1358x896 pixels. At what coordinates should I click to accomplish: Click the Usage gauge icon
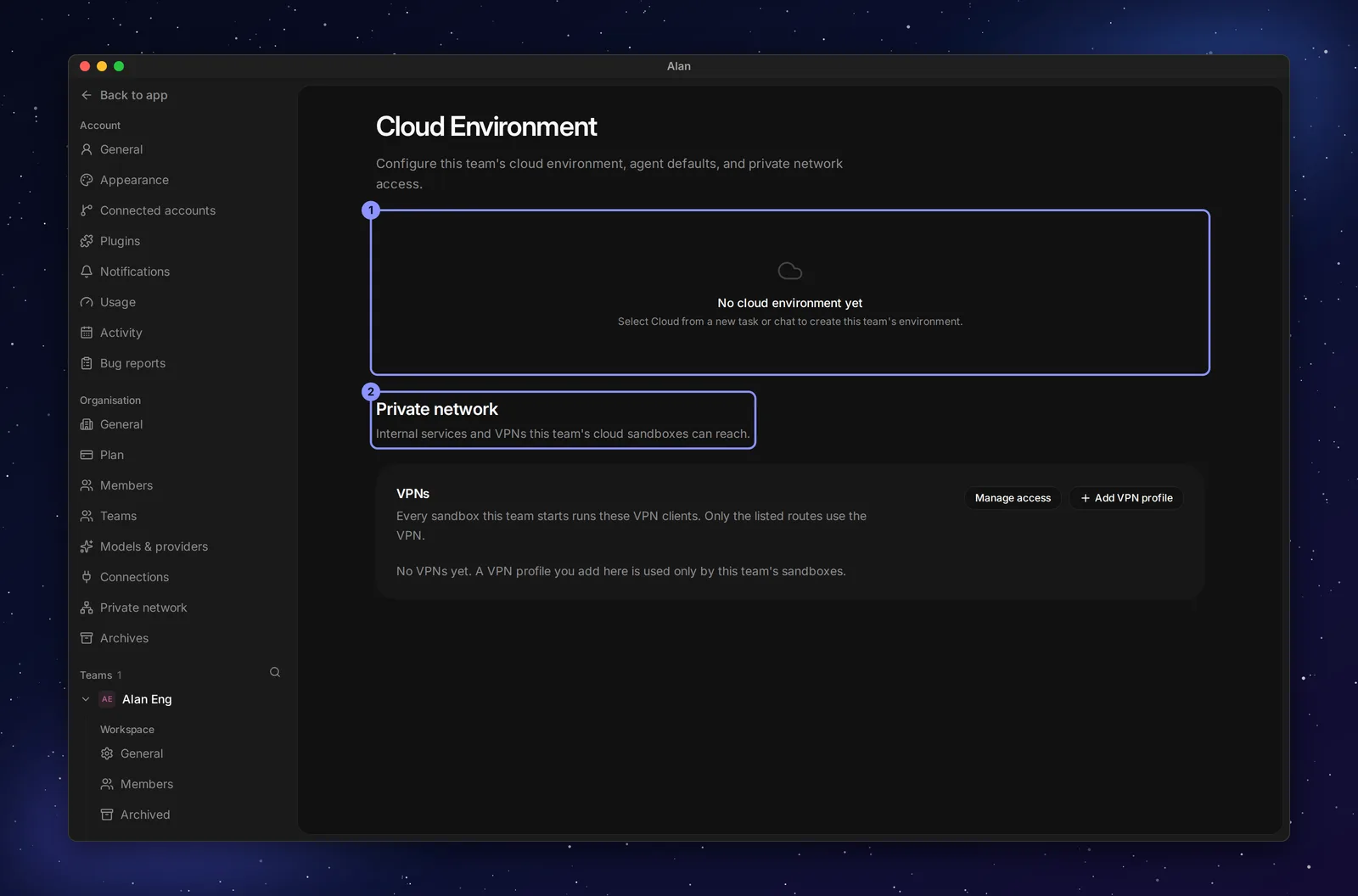[x=87, y=302]
